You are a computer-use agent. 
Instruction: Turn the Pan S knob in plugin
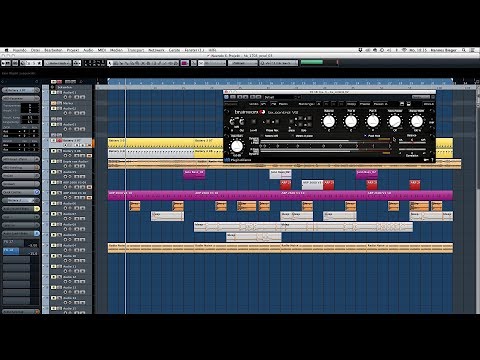pos(373,121)
